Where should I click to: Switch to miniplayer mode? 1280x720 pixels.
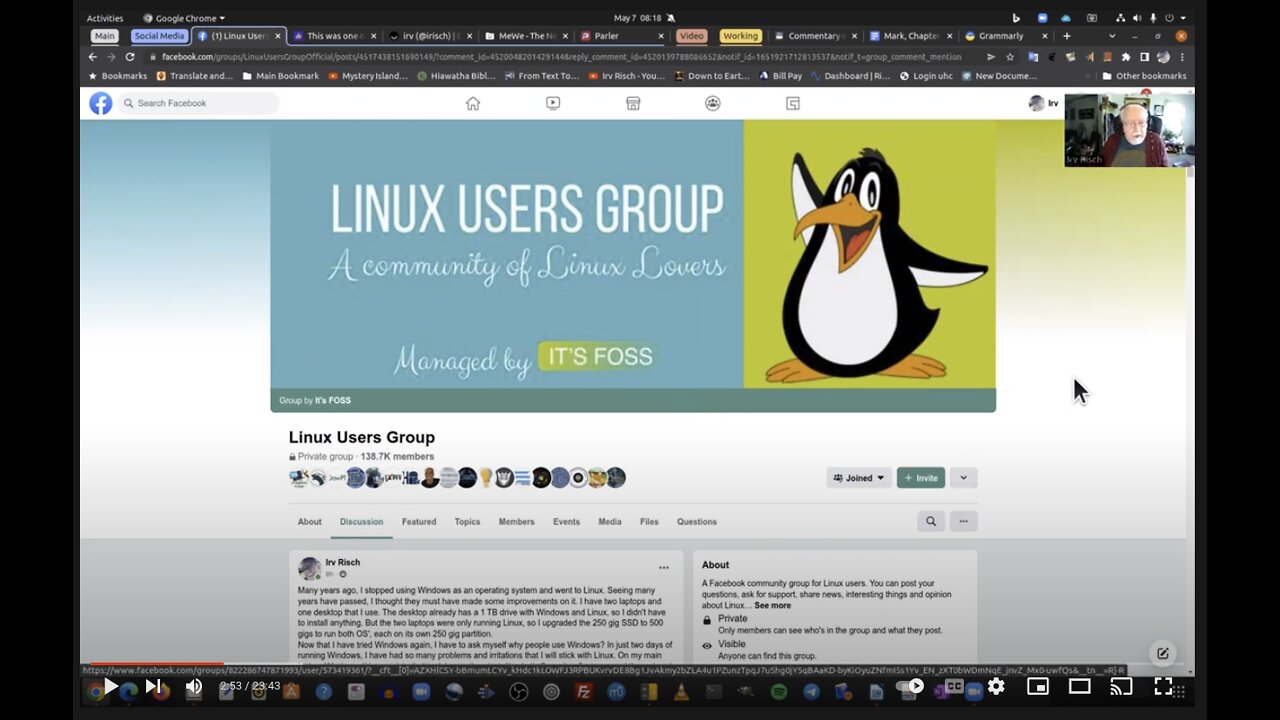click(1038, 686)
